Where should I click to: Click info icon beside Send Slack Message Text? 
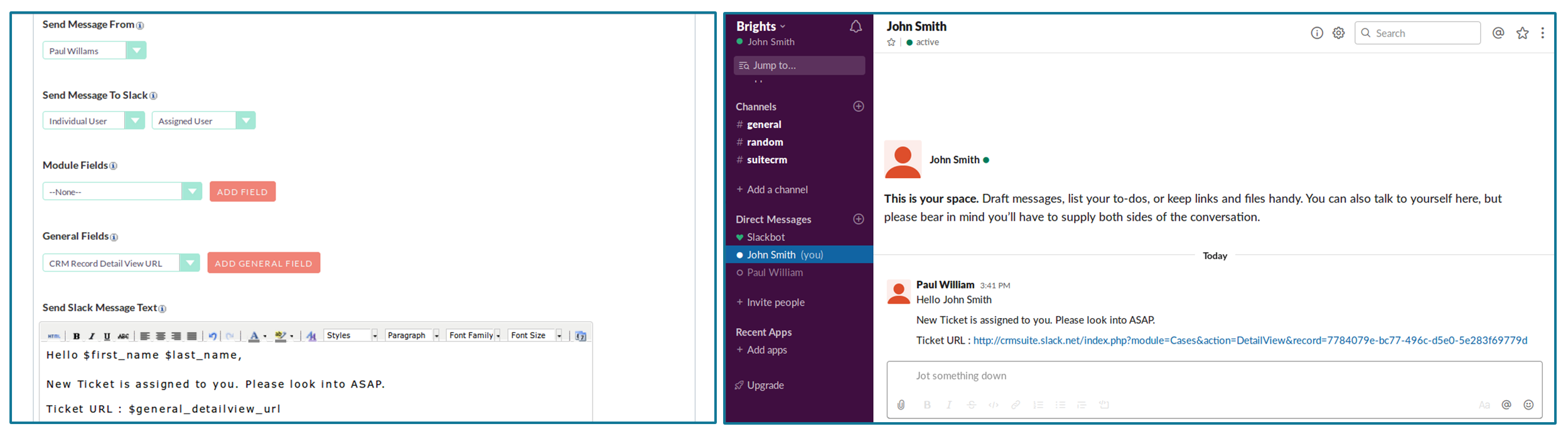(163, 309)
